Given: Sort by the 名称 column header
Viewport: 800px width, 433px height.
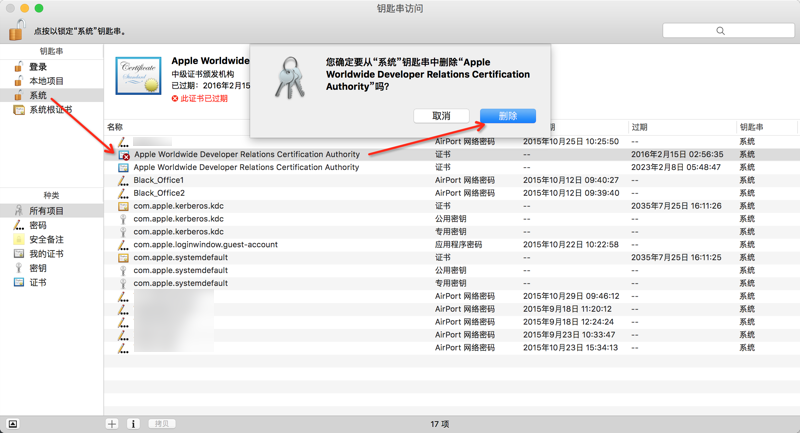Looking at the screenshot, I should pos(115,127).
